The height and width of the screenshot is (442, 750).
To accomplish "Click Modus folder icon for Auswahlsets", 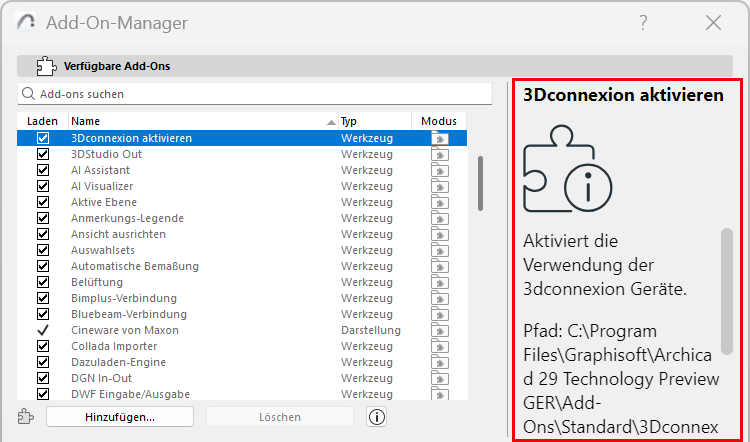I will tap(440, 250).
